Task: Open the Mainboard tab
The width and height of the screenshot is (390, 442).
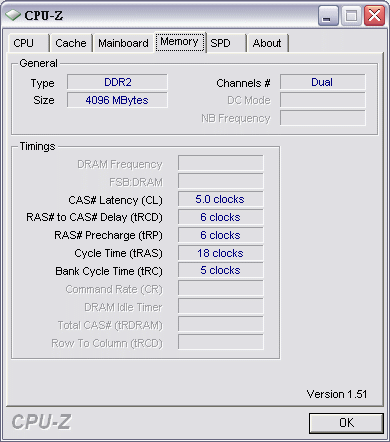Action: 123,43
